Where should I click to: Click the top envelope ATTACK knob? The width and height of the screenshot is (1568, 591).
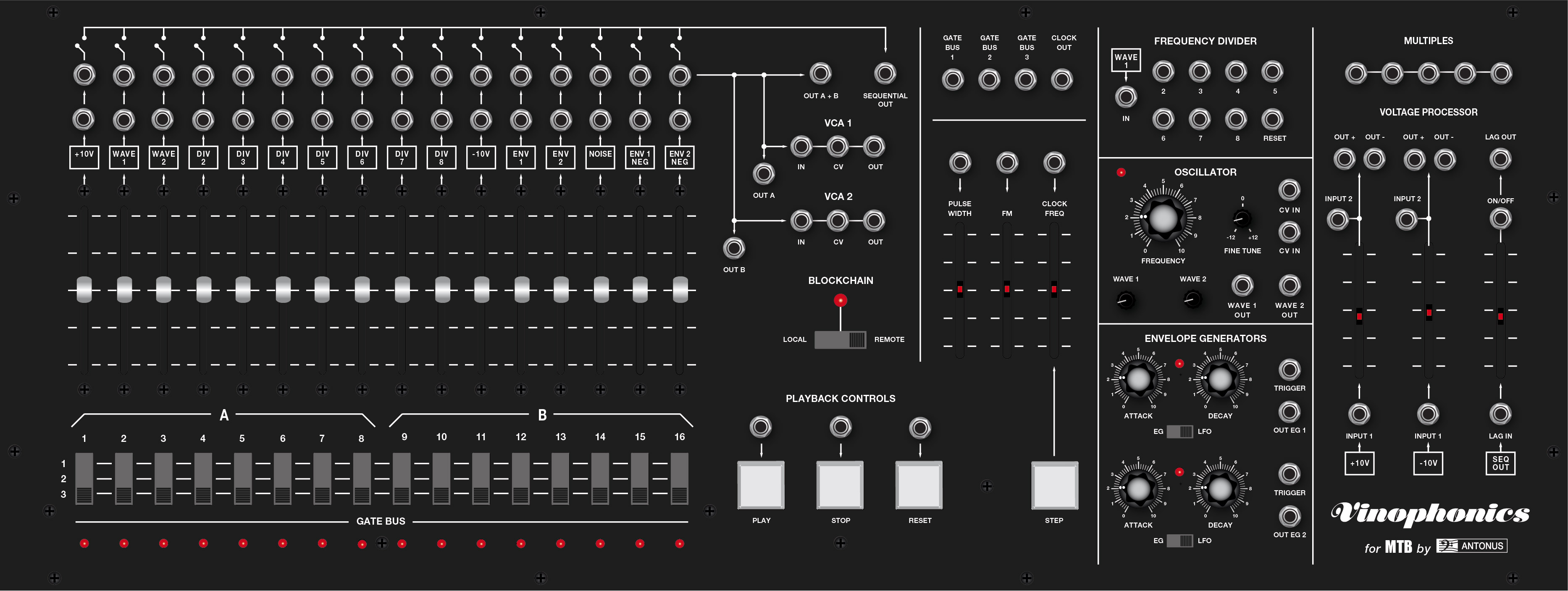(1137, 379)
